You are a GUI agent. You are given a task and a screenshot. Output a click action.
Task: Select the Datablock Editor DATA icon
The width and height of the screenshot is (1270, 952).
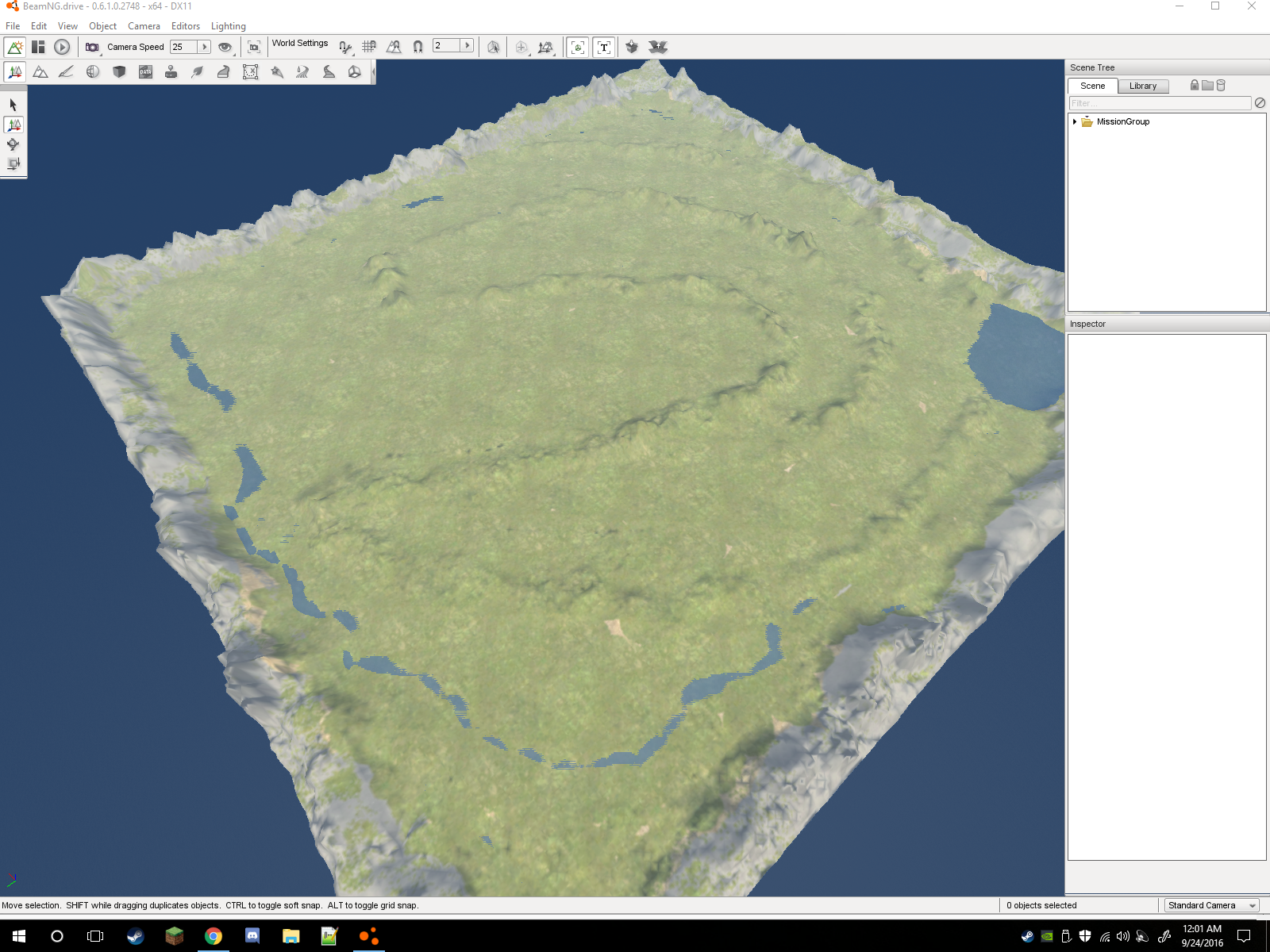(x=145, y=72)
